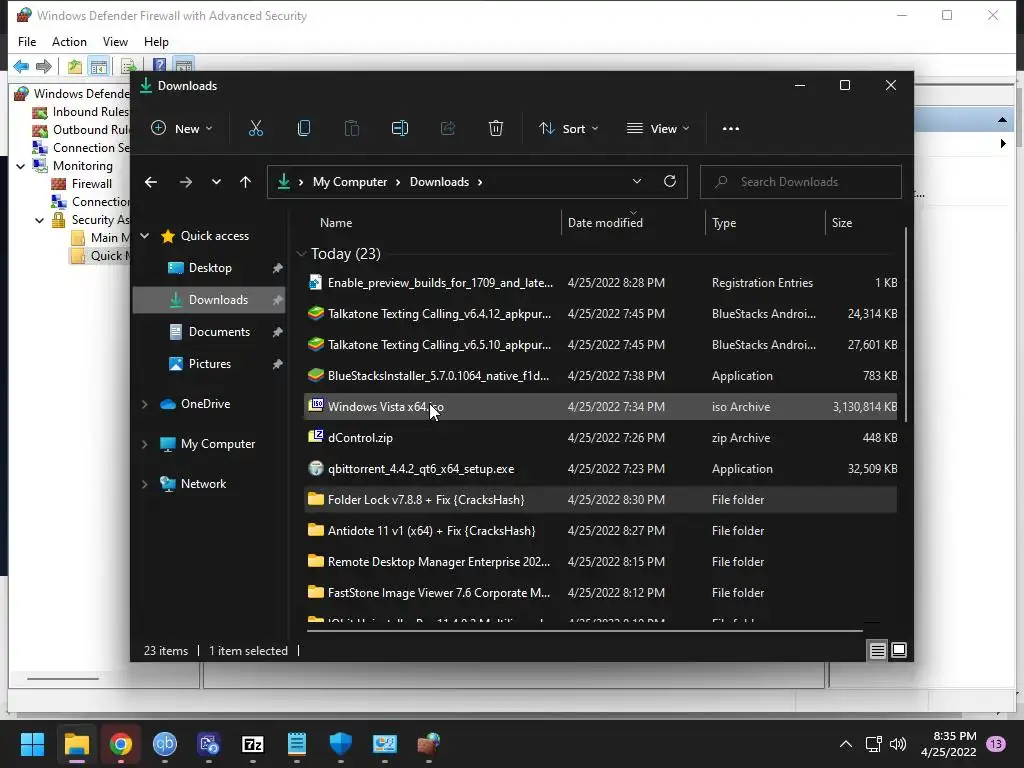Select Outbound Rules in firewall tree
Image resolution: width=1024 pixels, height=768 pixels.
[81, 130]
